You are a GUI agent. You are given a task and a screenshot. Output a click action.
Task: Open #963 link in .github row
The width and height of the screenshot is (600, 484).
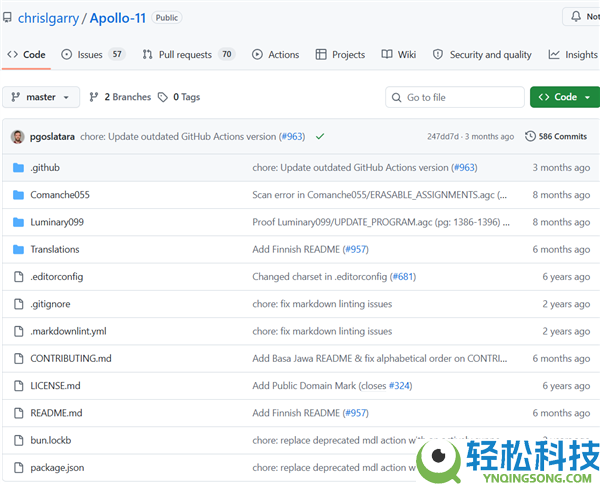pos(465,168)
